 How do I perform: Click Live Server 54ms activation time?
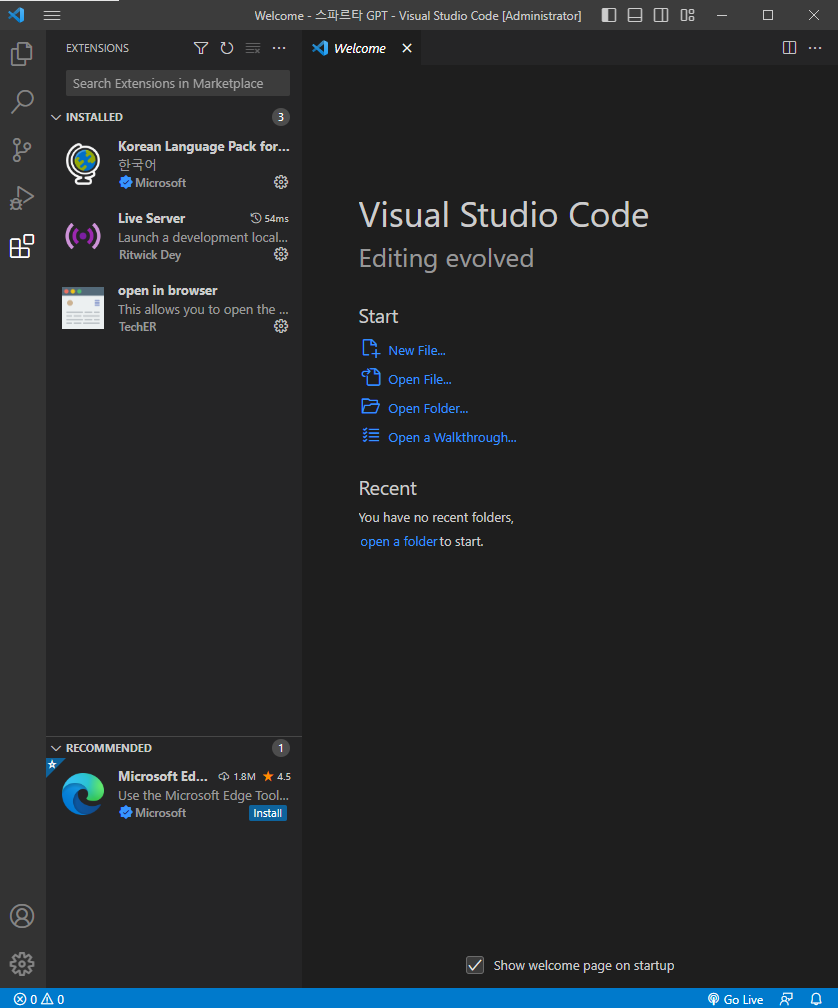pos(270,219)
